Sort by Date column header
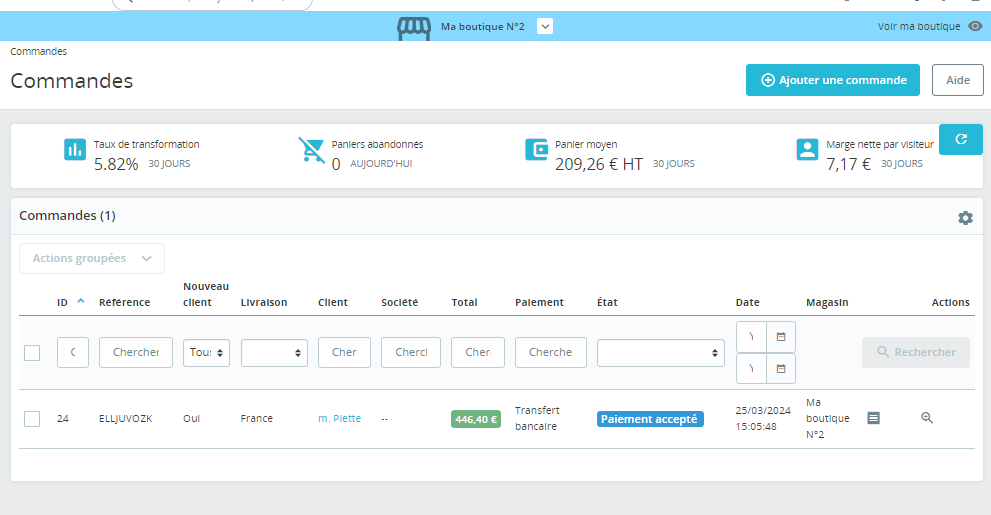991x515 pixels. [747, 303]
